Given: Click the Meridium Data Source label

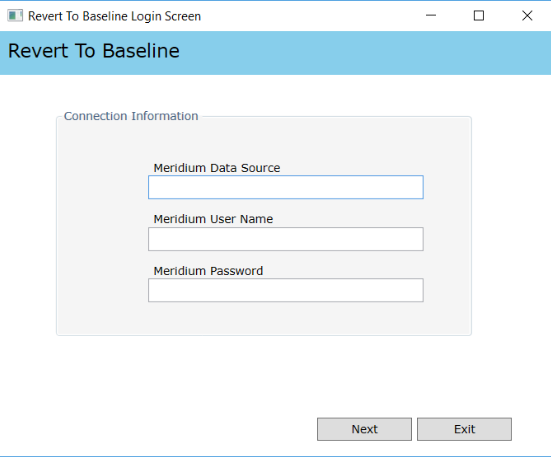Looking at the screenshot, I should [217, 168].
